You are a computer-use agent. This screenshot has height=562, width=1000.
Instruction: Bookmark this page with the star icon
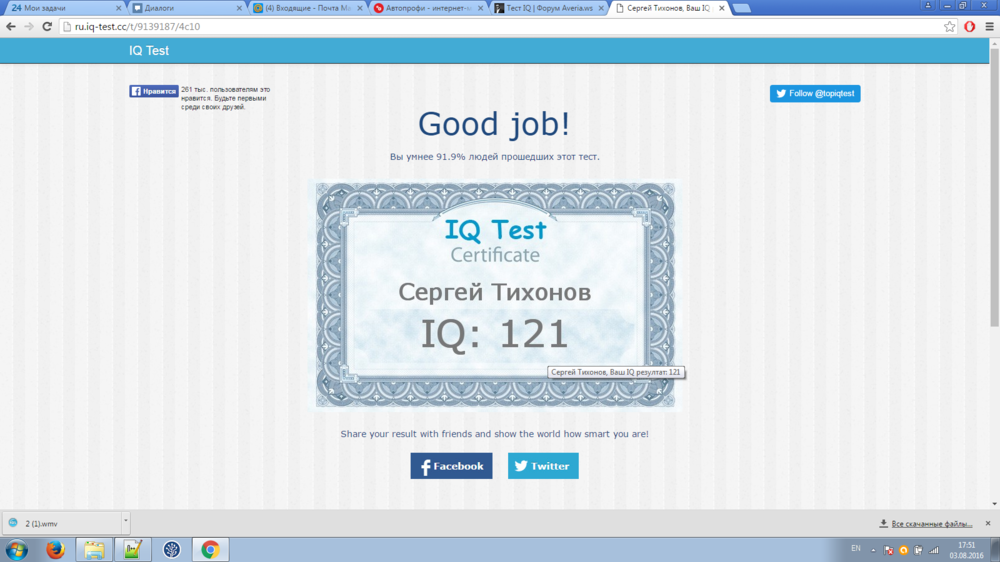[x=950, y=27]
